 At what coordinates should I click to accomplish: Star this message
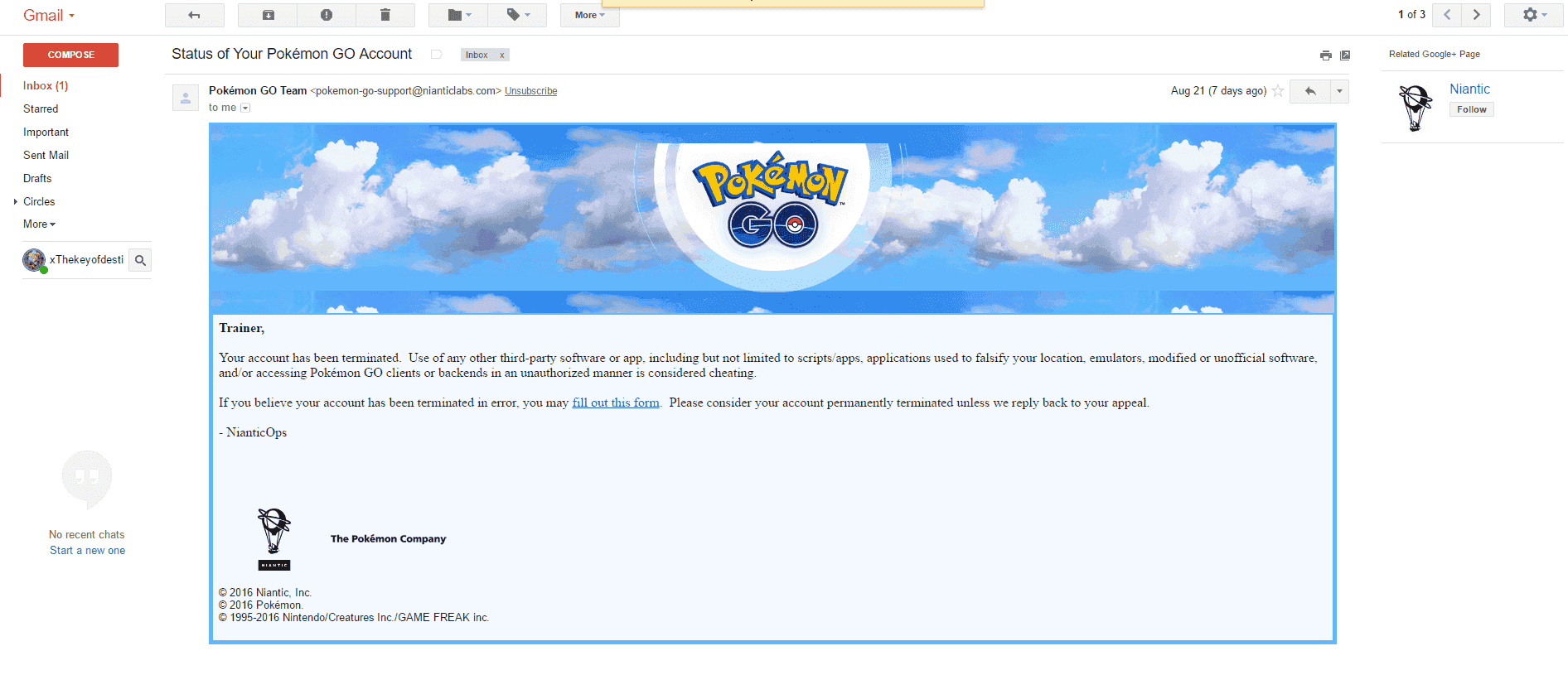click(1278, 91)
